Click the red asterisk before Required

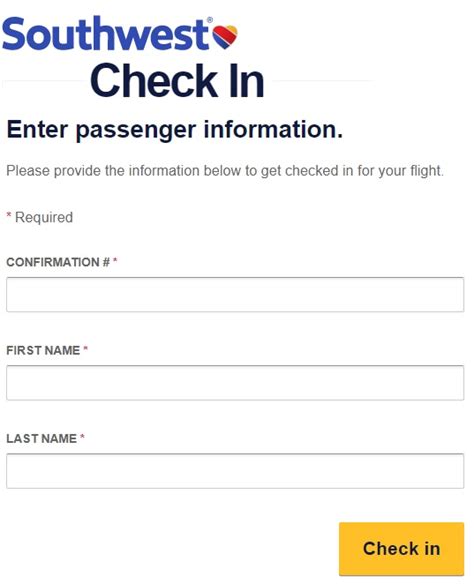[x=9, y=215]
